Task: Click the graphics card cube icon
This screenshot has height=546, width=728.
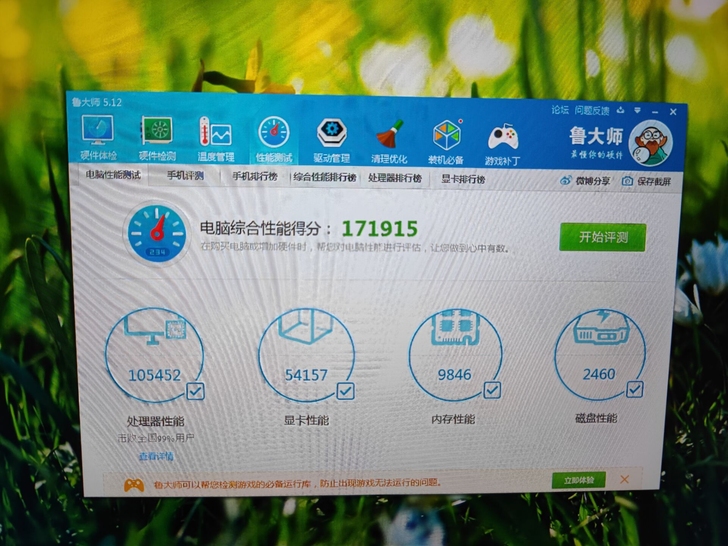Action: pyautogui.click(x=306, y=327)
